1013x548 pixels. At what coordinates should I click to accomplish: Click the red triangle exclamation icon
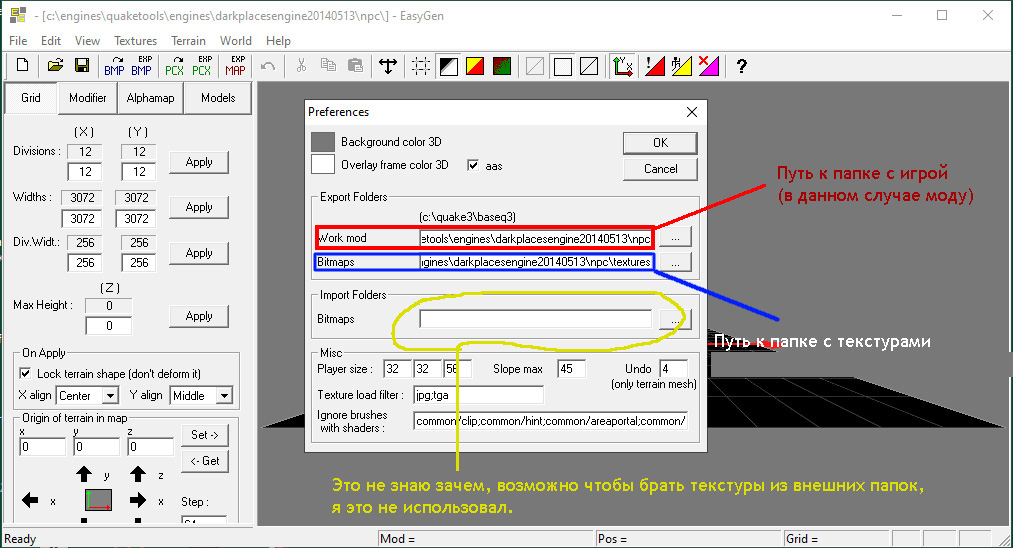tap(655, 66)
